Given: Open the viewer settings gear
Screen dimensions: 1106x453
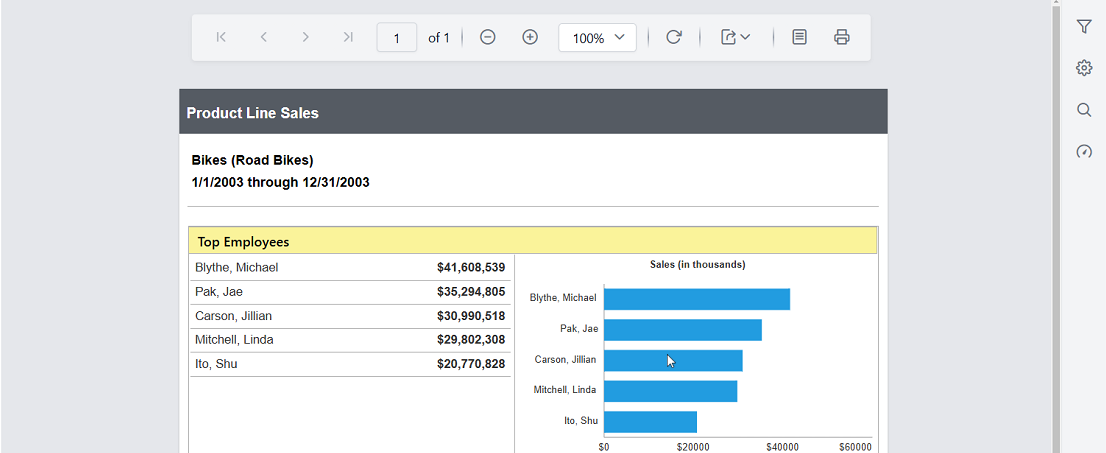Looking at the screenshot, I should 1084,68.
